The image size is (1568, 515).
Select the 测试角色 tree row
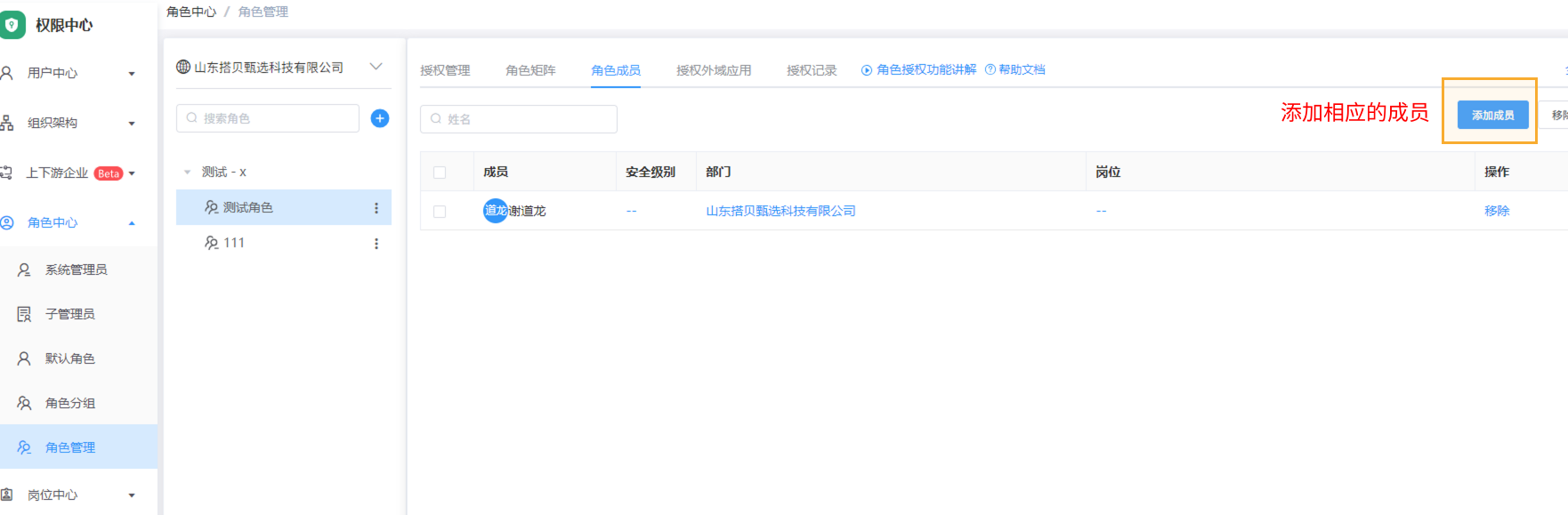tap(284, 207)
